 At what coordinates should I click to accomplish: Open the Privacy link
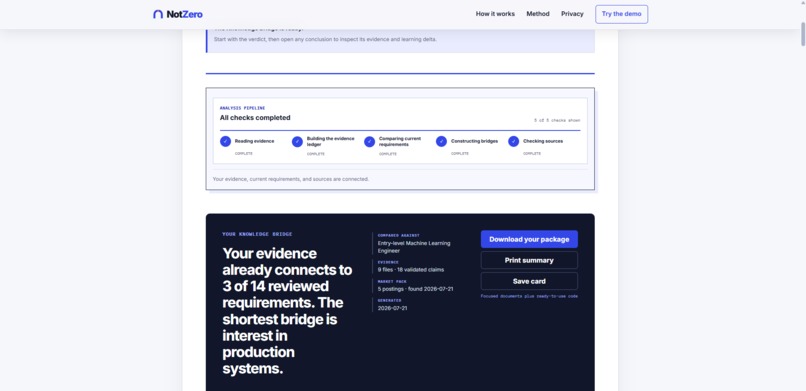(x=572, y=14)
